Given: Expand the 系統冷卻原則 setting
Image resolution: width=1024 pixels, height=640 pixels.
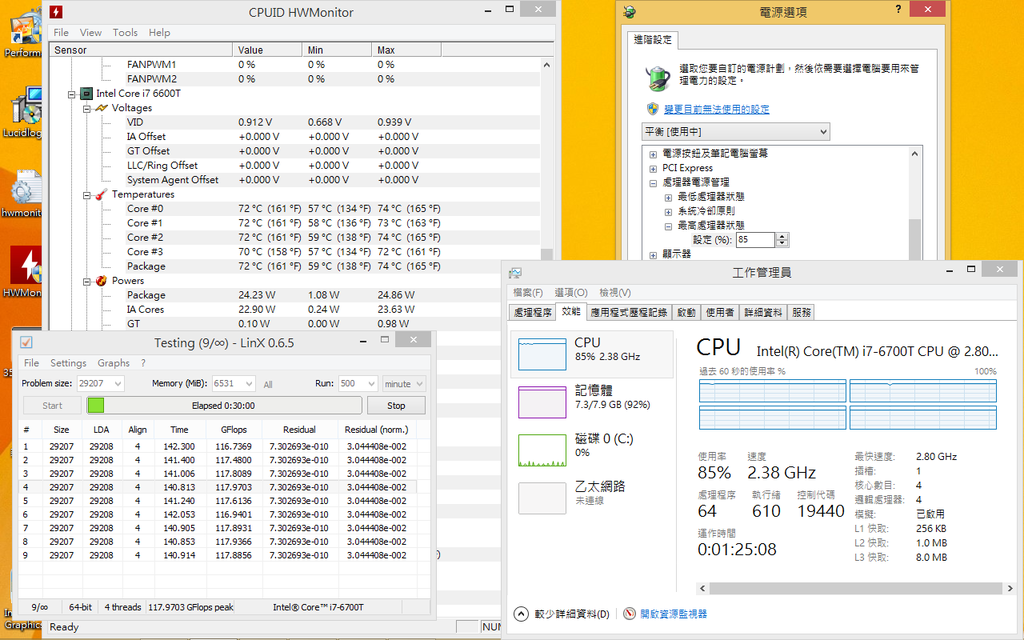Looking at the screenshot, I should (x=668, y=212).
